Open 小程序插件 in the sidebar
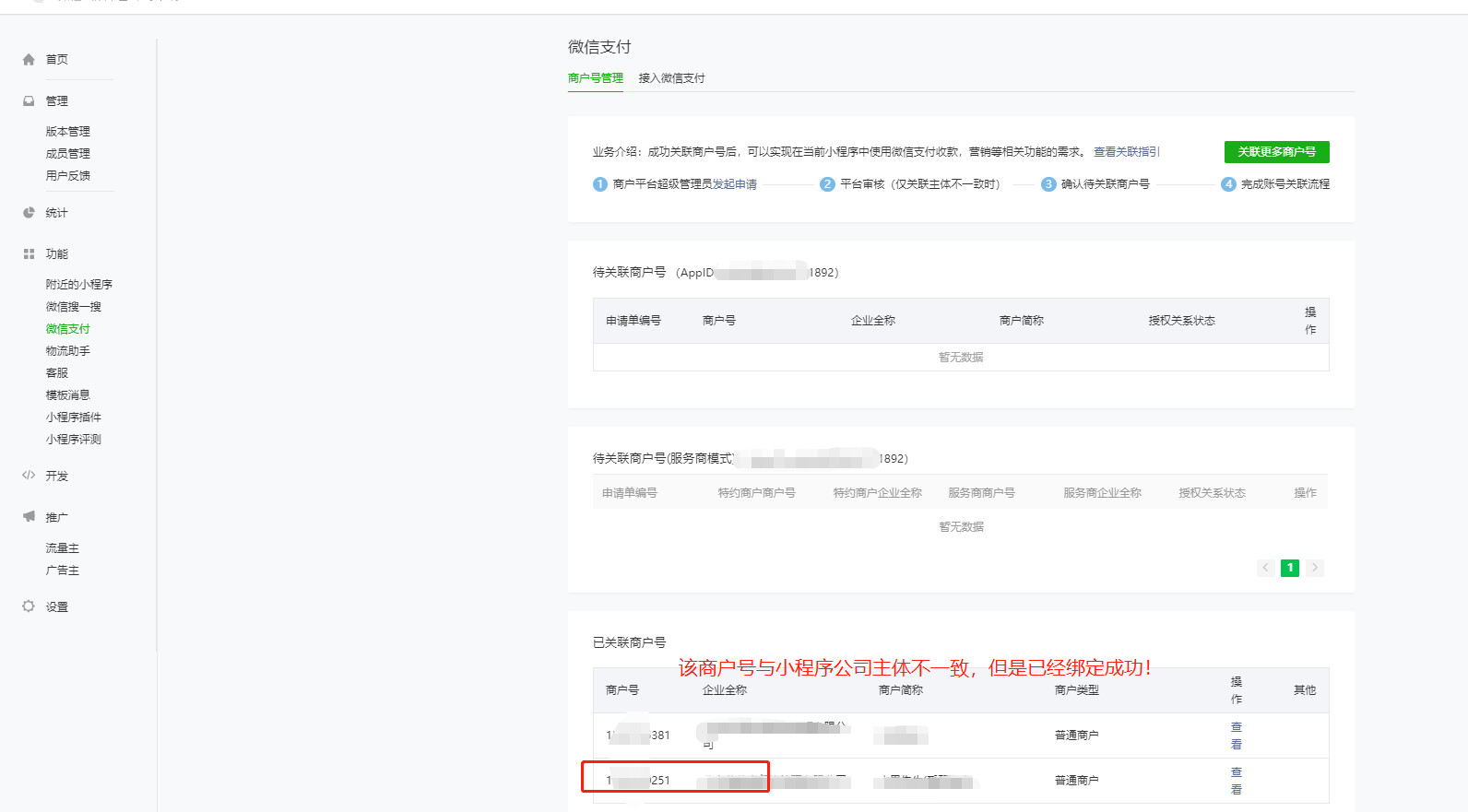 click(74, 418)
